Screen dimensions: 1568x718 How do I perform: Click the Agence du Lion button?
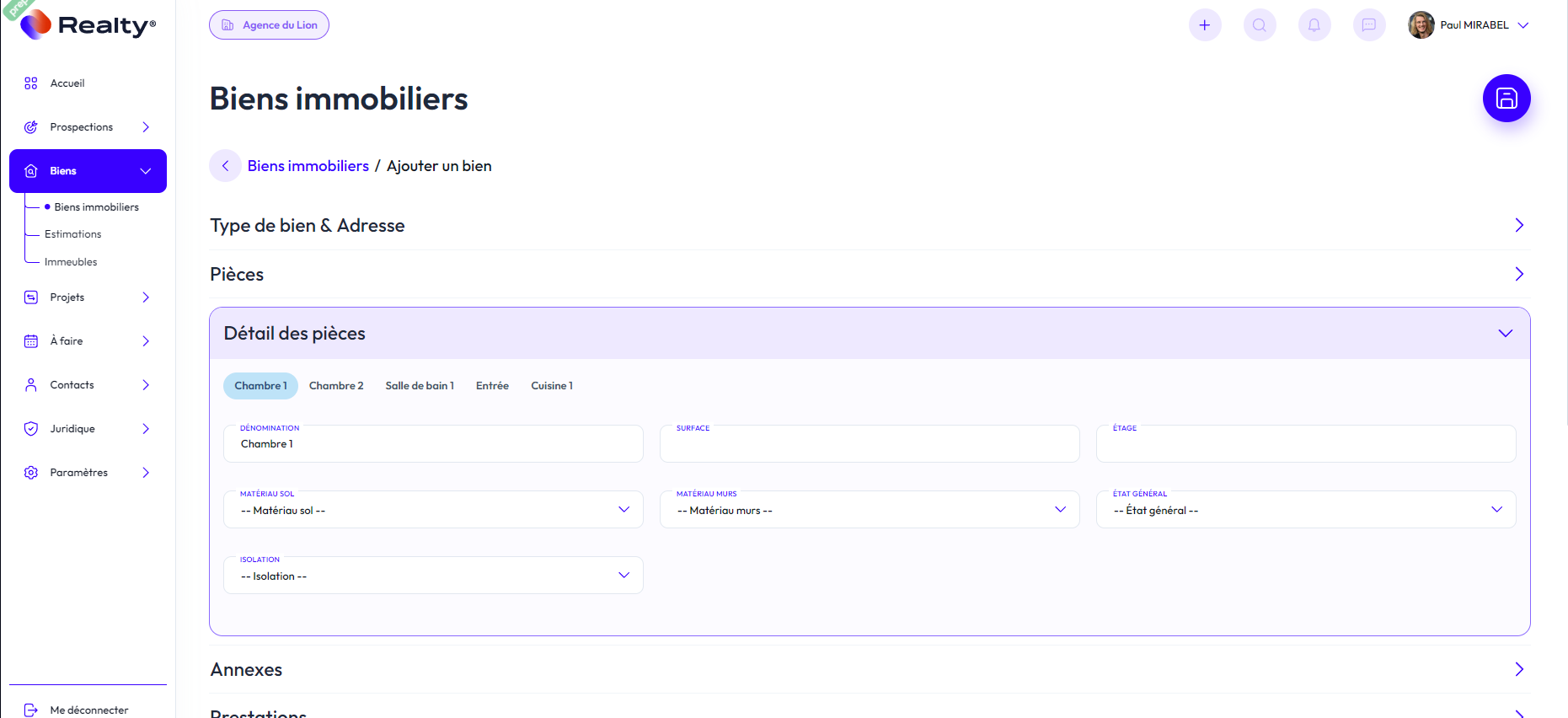coord(269,25)
